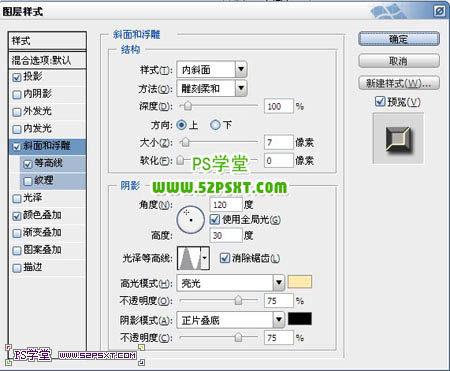This screenshot has height=371, width=450.
Task: Click the dialog close icon top-right
Action: [439, 11]
